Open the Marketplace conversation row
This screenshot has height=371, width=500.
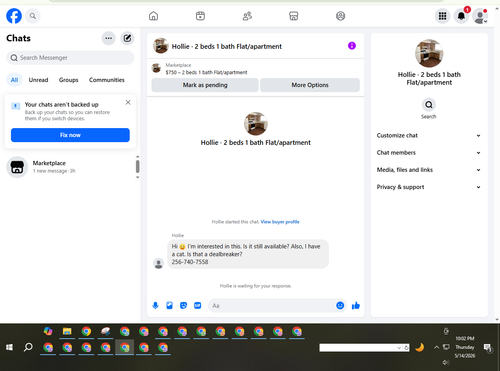(x=70, y=167)
